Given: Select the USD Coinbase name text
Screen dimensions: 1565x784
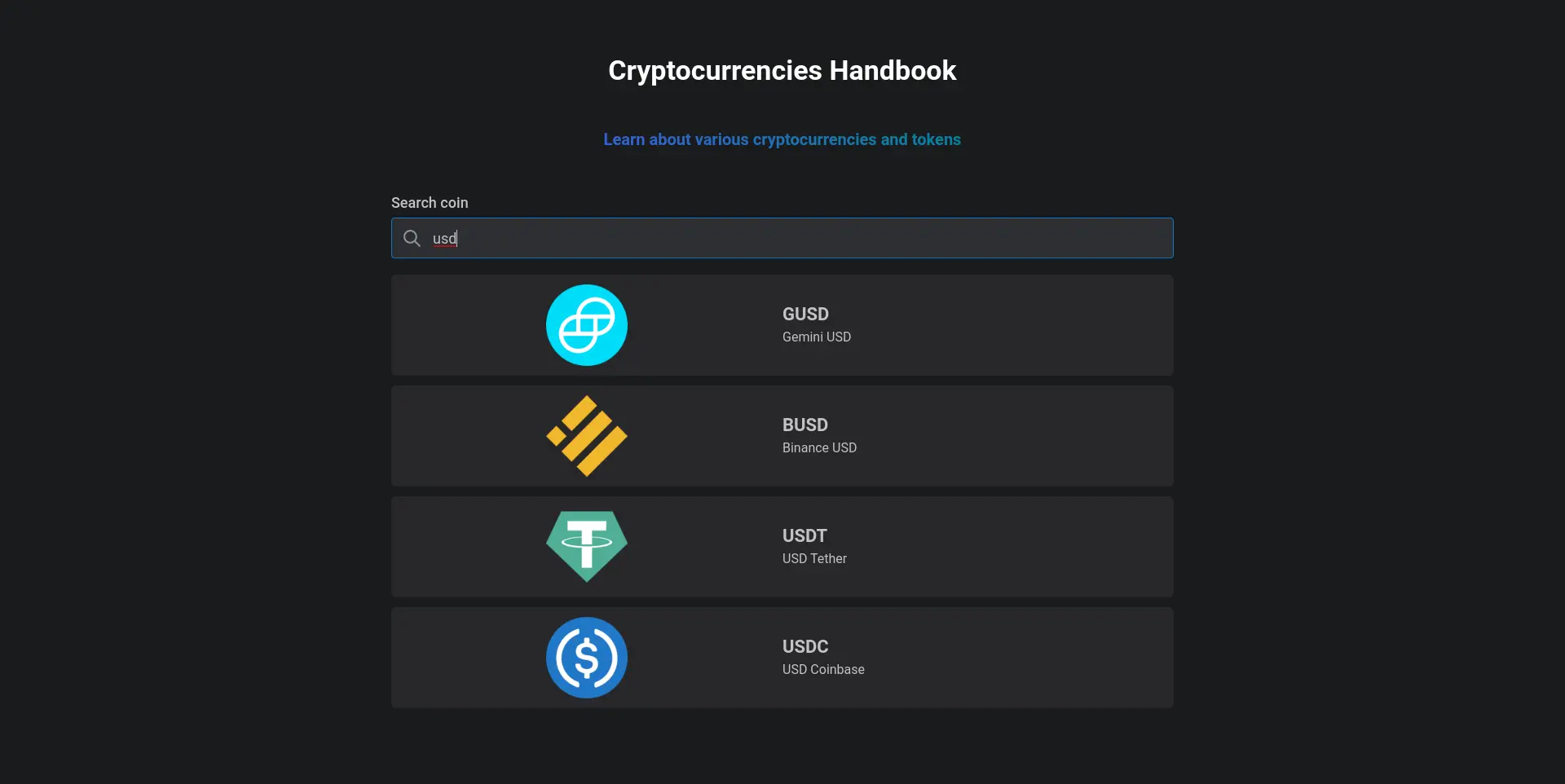Looking at the screenshot, I should 823,669.
